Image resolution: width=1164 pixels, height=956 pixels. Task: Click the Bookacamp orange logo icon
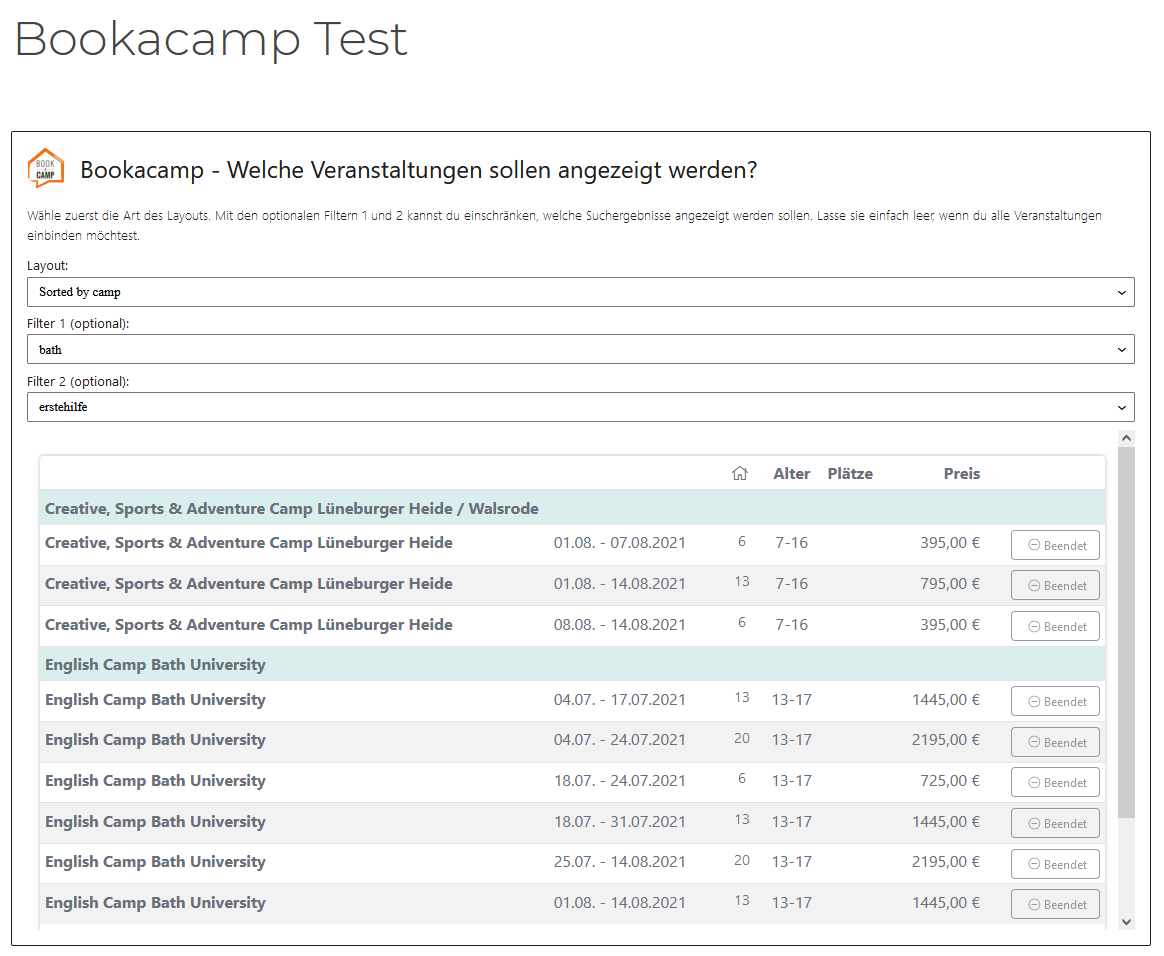tap(46, 168)
